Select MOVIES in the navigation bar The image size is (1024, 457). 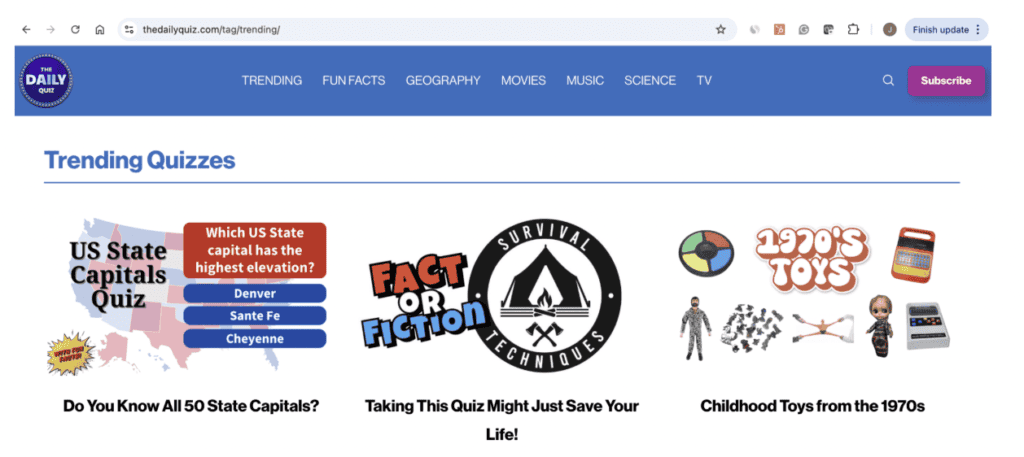[523, 80]
